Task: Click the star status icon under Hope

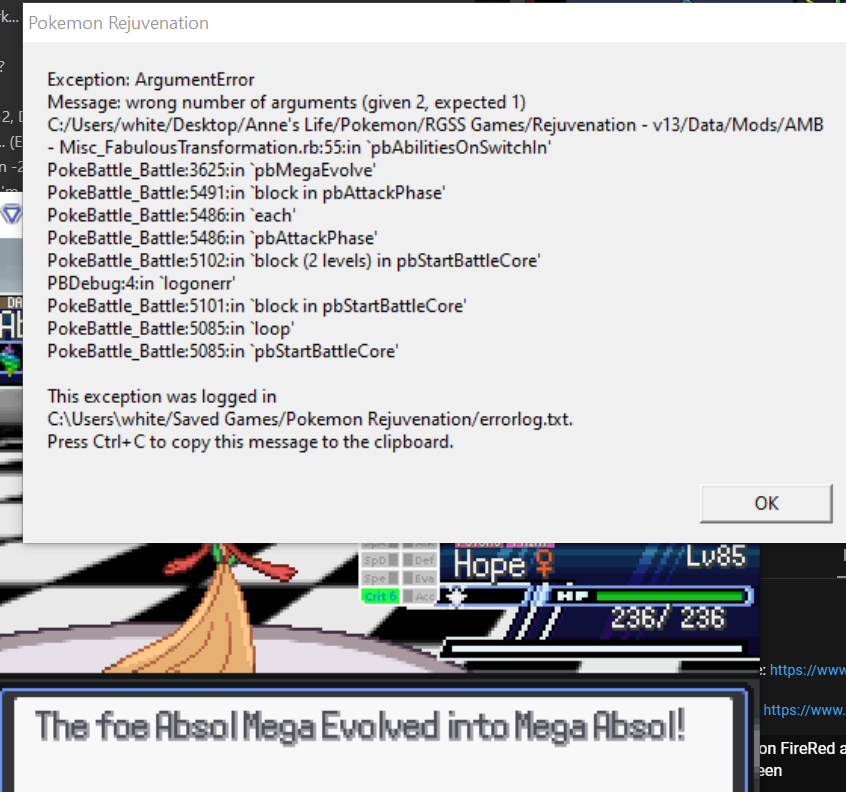Action: coord(457,596)
